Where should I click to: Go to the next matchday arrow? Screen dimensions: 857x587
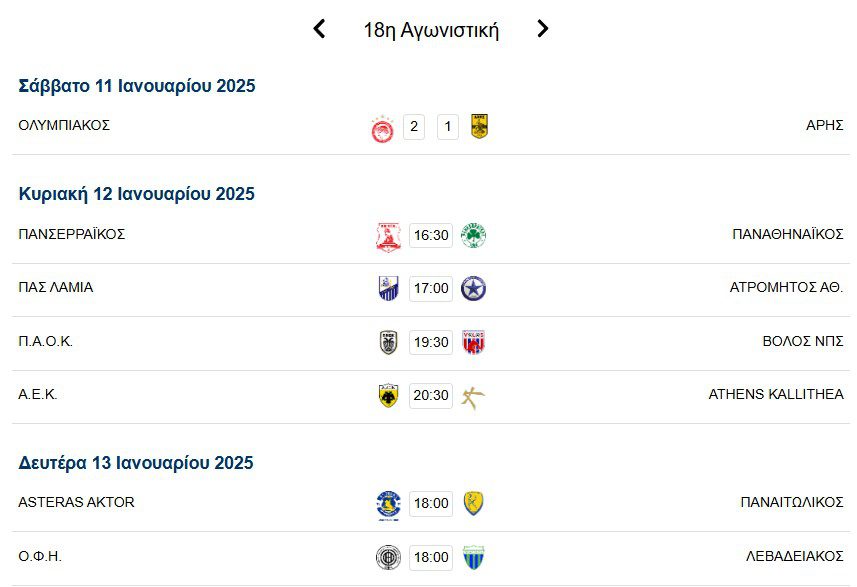coord(542,29)
